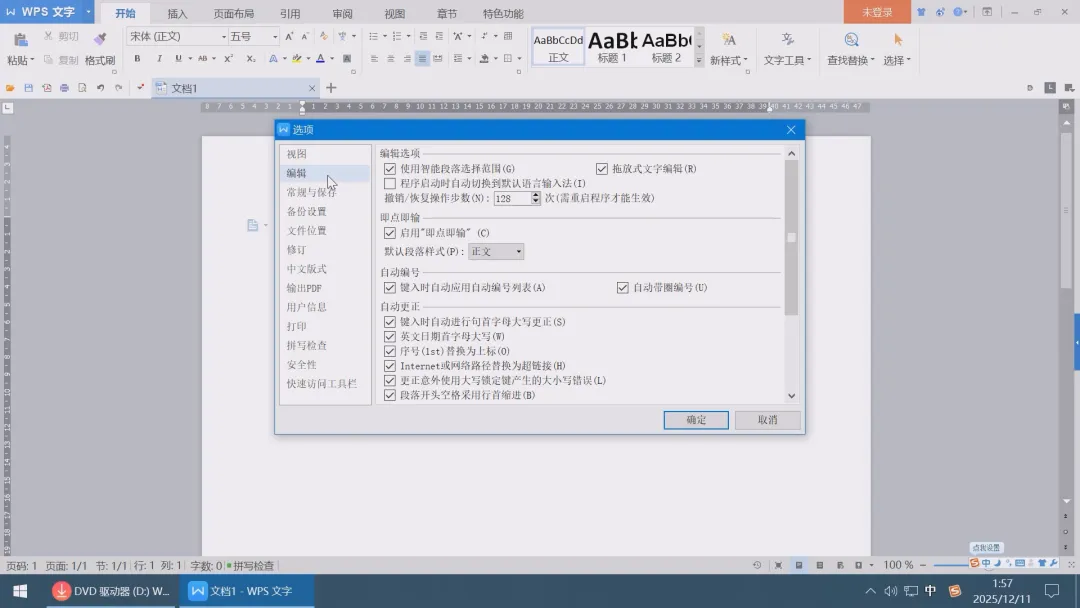Click the decrease font size icon
Viewport: 1080px width, 608px height.
click(x=305, y=36)
